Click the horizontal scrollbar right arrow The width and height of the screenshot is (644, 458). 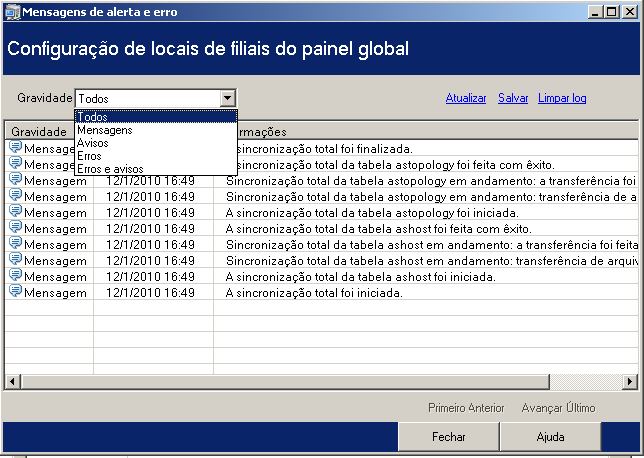pos(630,382)
